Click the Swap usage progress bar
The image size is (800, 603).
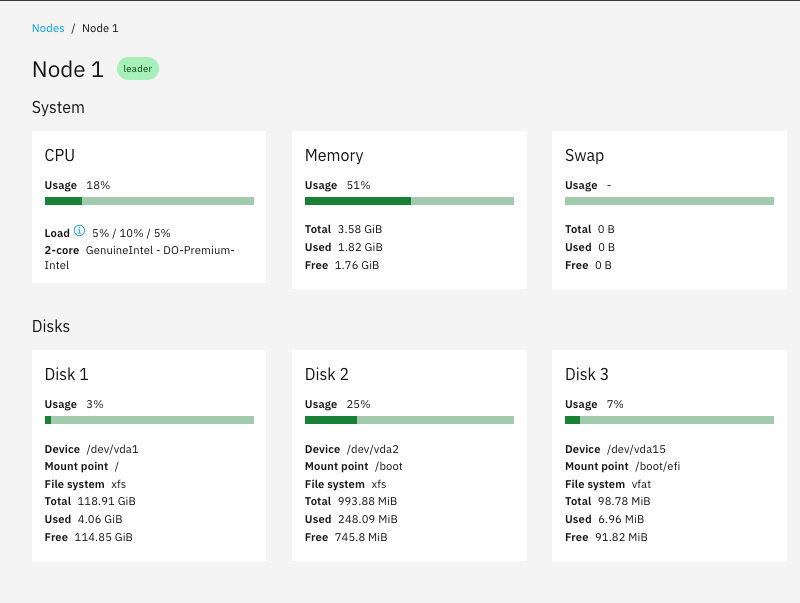click(x=669, y=201)
